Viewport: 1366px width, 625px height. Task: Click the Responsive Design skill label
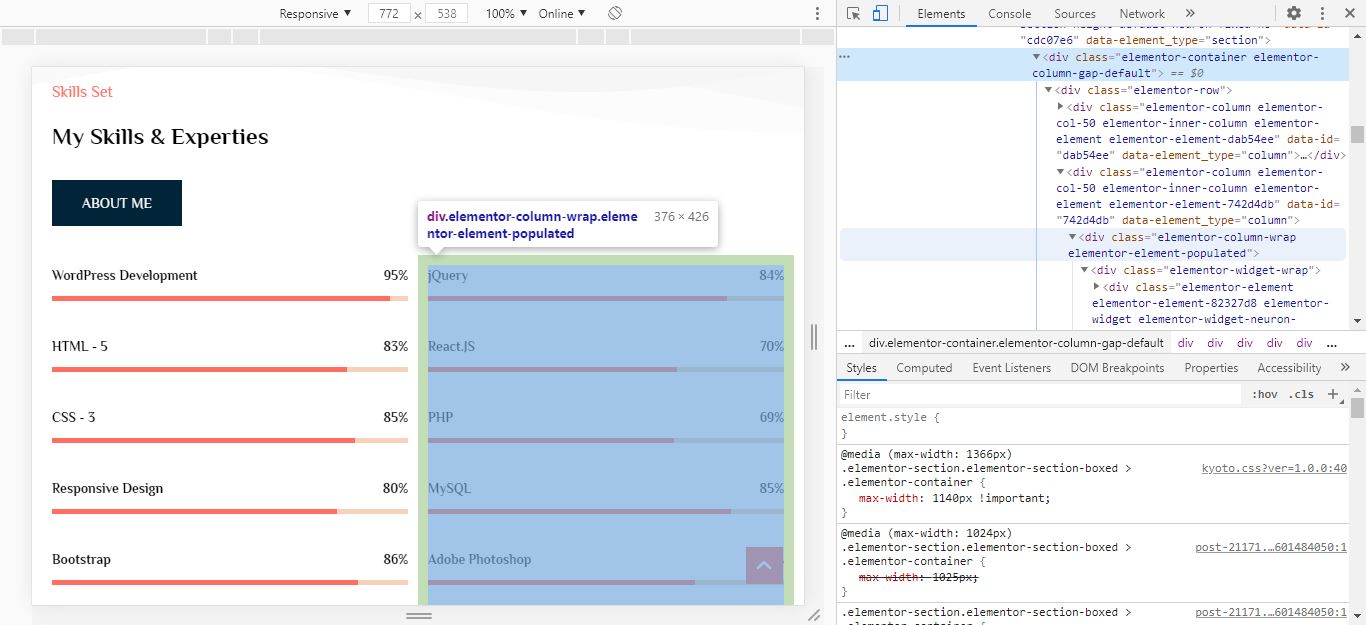pyautogui.click(x=107, y=488)
